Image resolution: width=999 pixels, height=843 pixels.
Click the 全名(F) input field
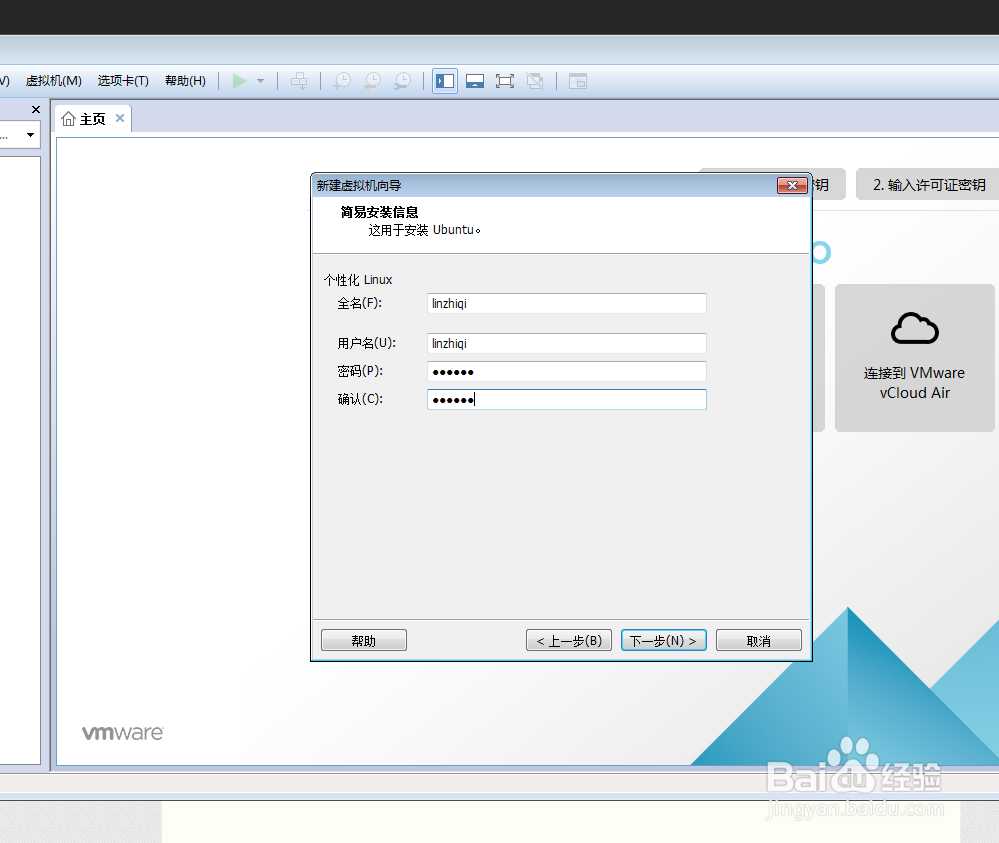566,303
